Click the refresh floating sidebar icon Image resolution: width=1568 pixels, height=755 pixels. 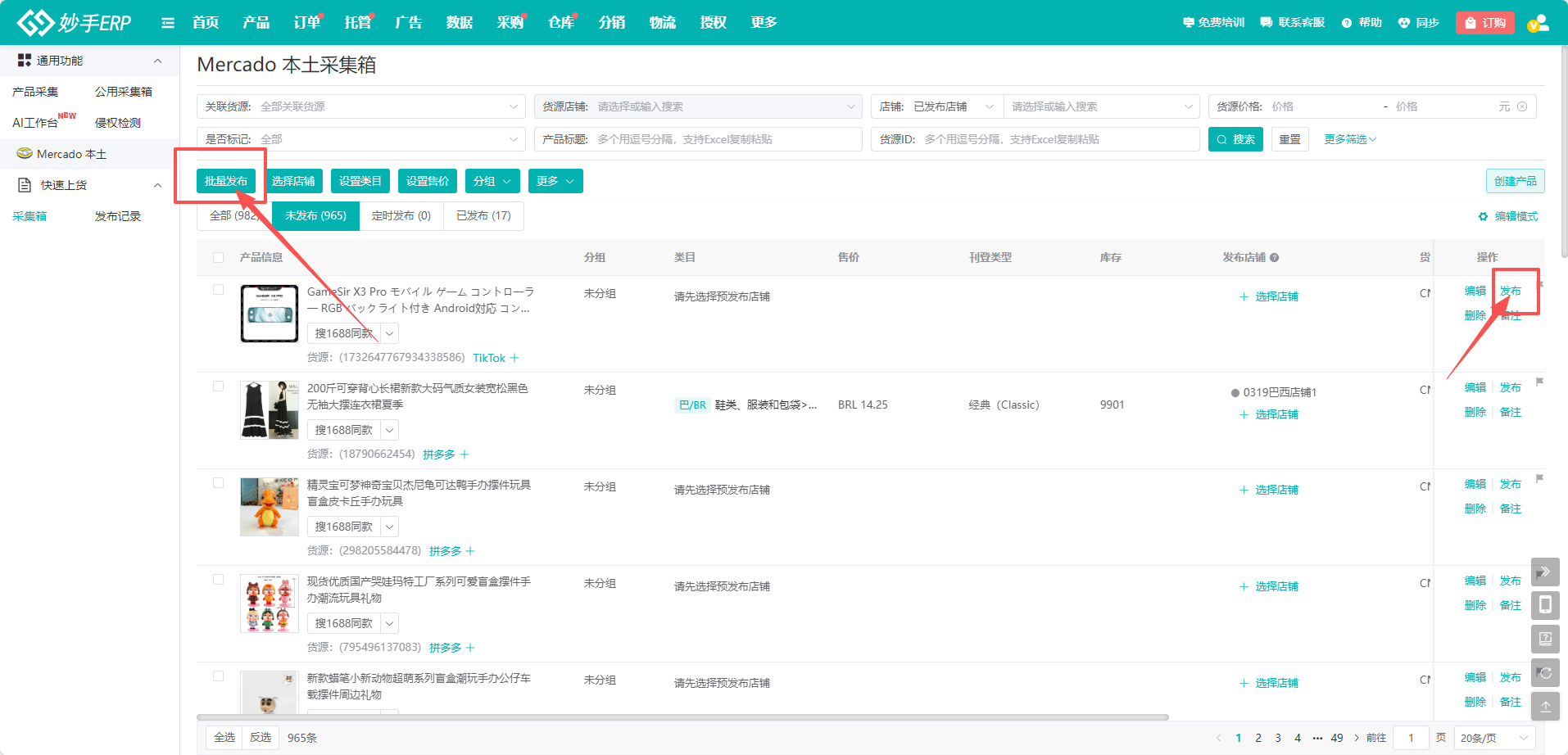(x=1545, y=673)
